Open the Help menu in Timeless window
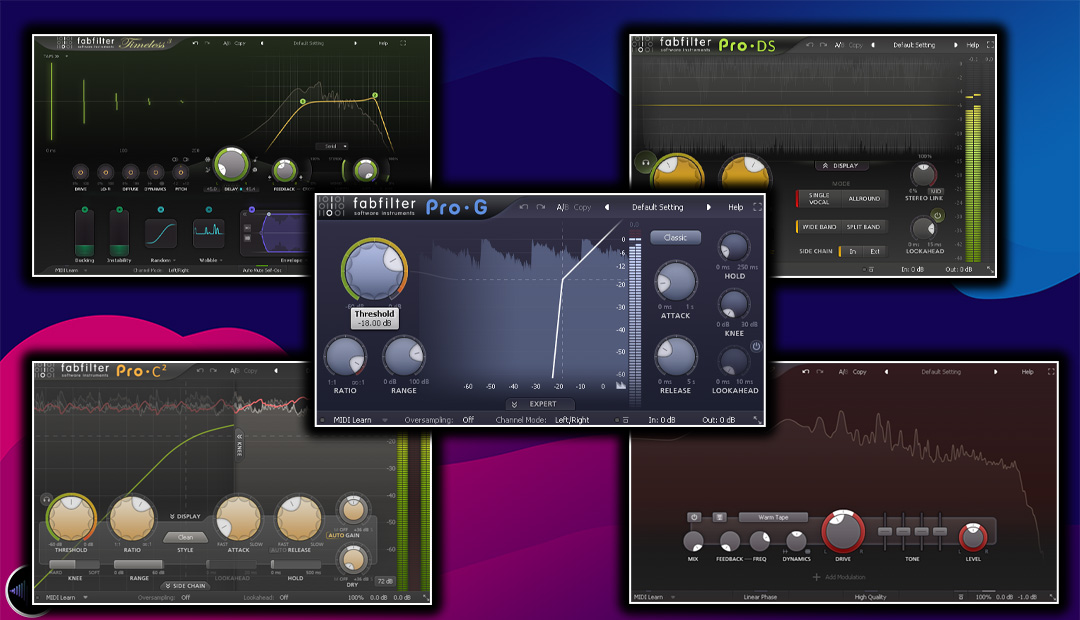This screenshot has width=1080, height=620. 383,43
